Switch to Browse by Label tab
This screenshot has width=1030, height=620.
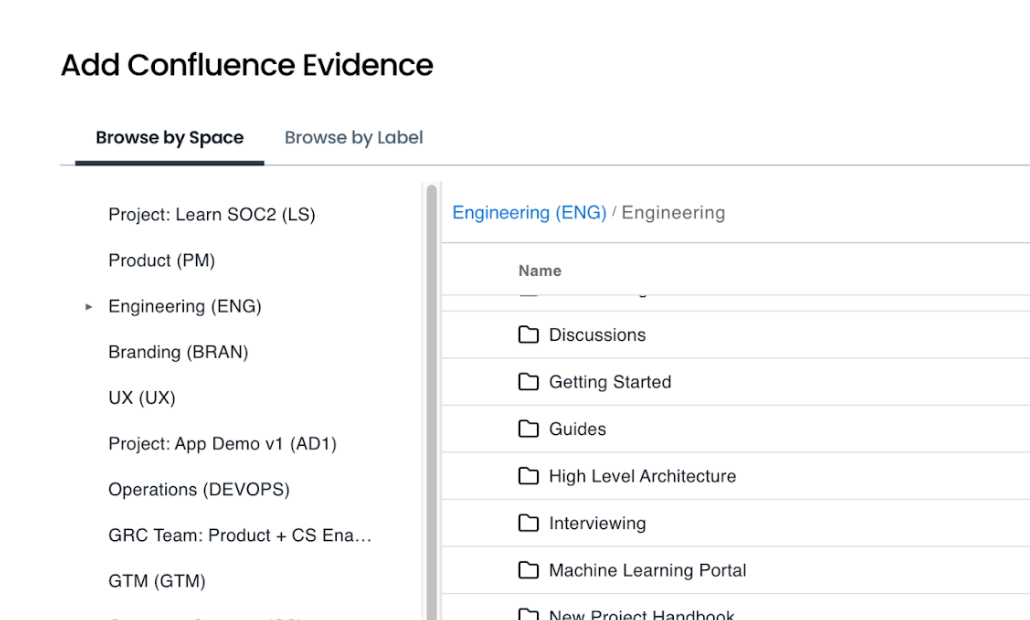point(353,138)
